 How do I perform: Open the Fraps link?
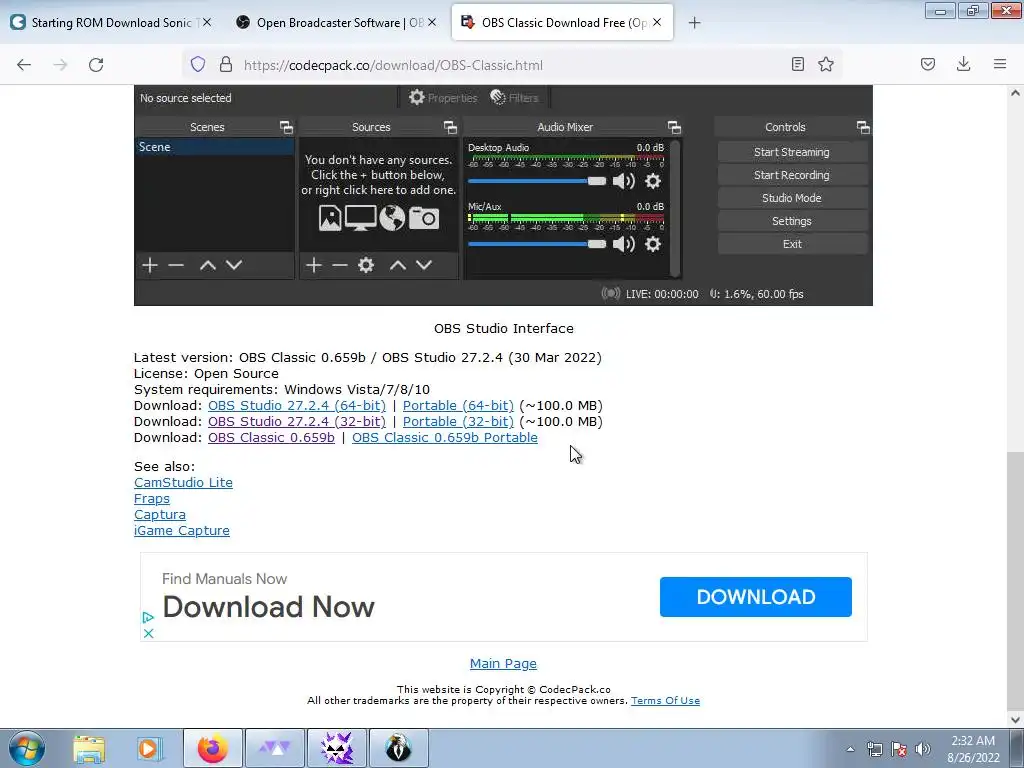click(x=152, y=499)
